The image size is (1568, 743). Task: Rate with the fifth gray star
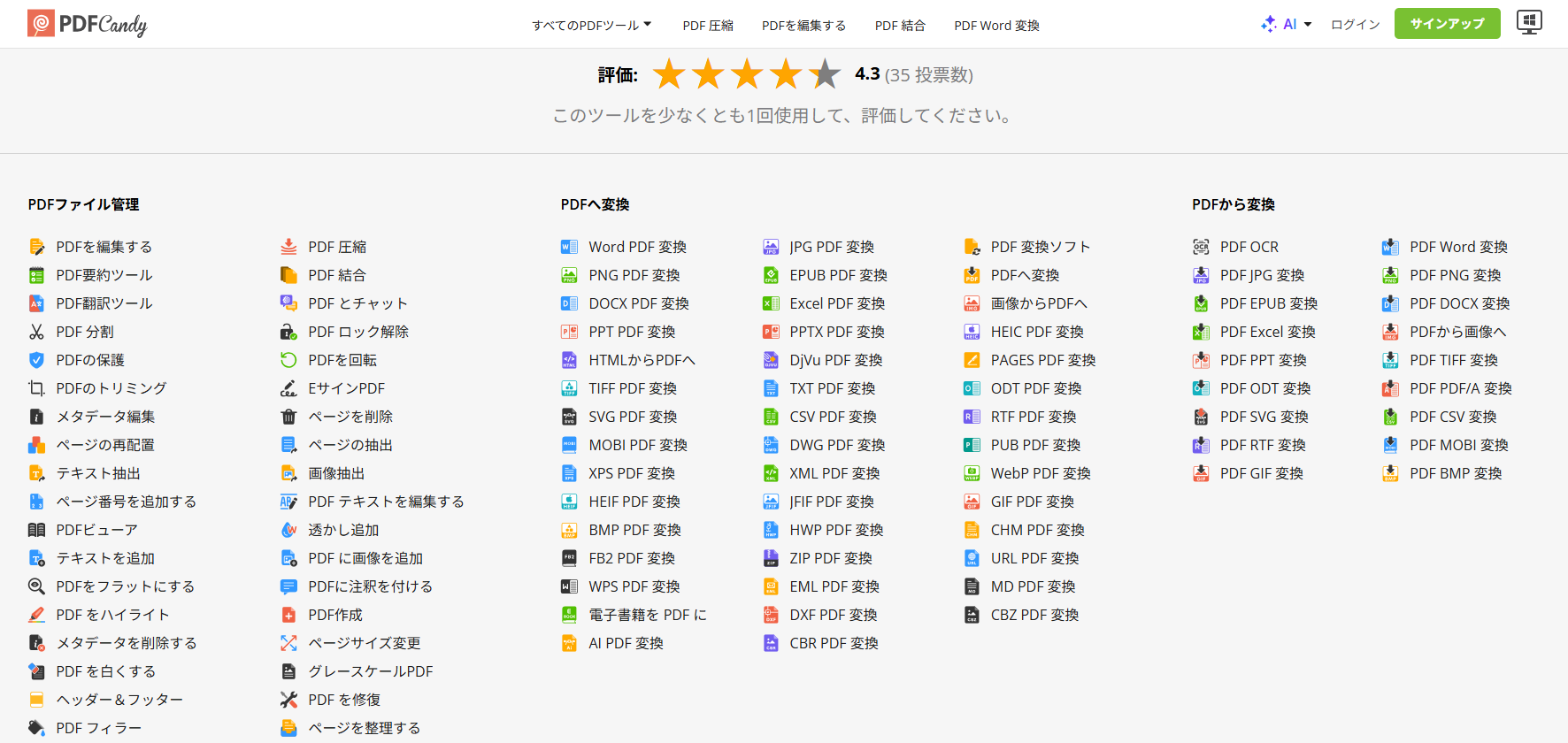(825, 74)
